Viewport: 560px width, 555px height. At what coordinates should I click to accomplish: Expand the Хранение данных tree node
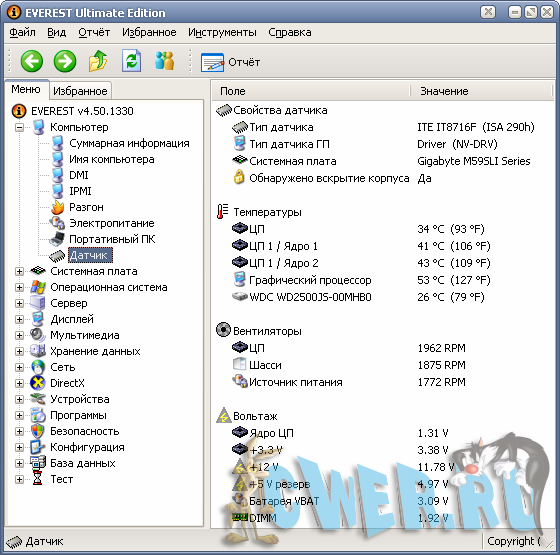19,351
